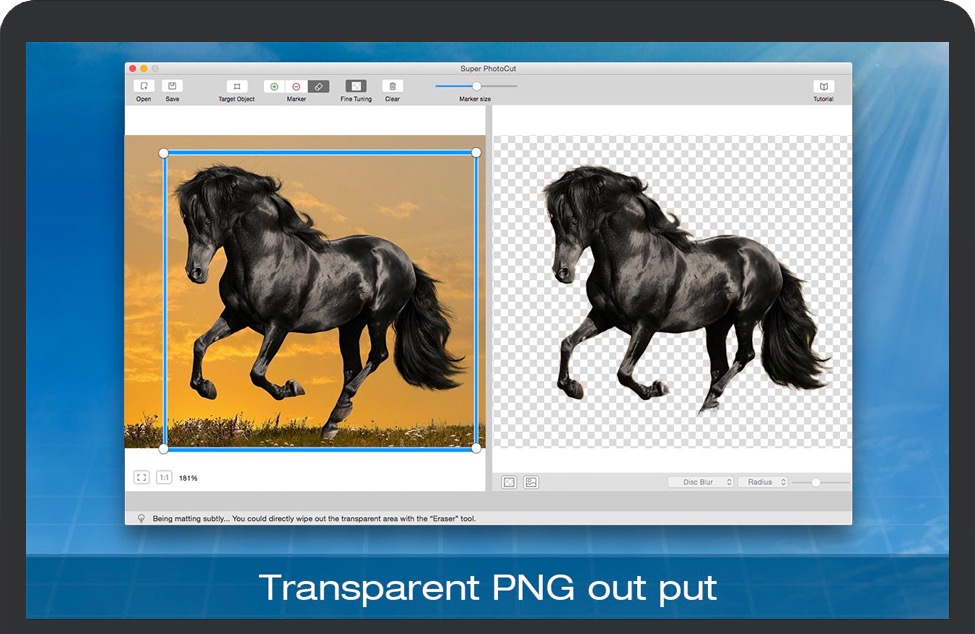Minimize window with the yellow button
The height and width of the screenshot is (634, 975).
144,68
